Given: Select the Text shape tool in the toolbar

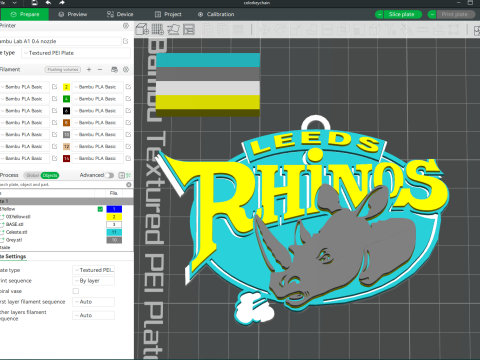Looking at the screenshot, I should pos(391,30).
